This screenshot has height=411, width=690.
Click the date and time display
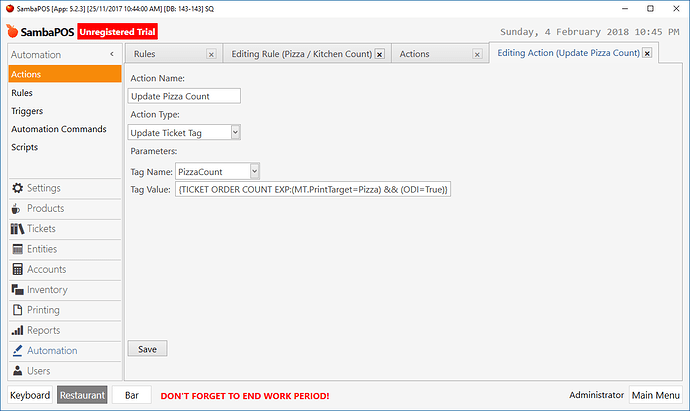590,32
